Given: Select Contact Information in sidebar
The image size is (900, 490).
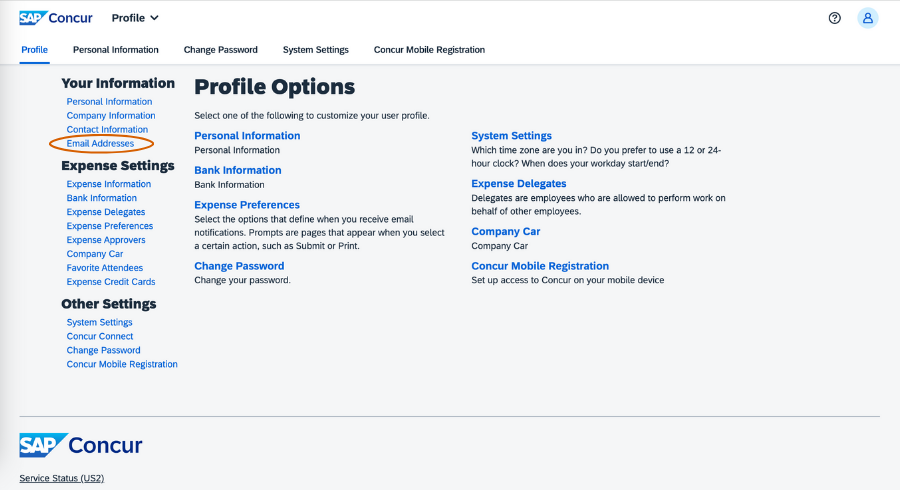Looking at the screenshot, I should (x=107, y=130).
